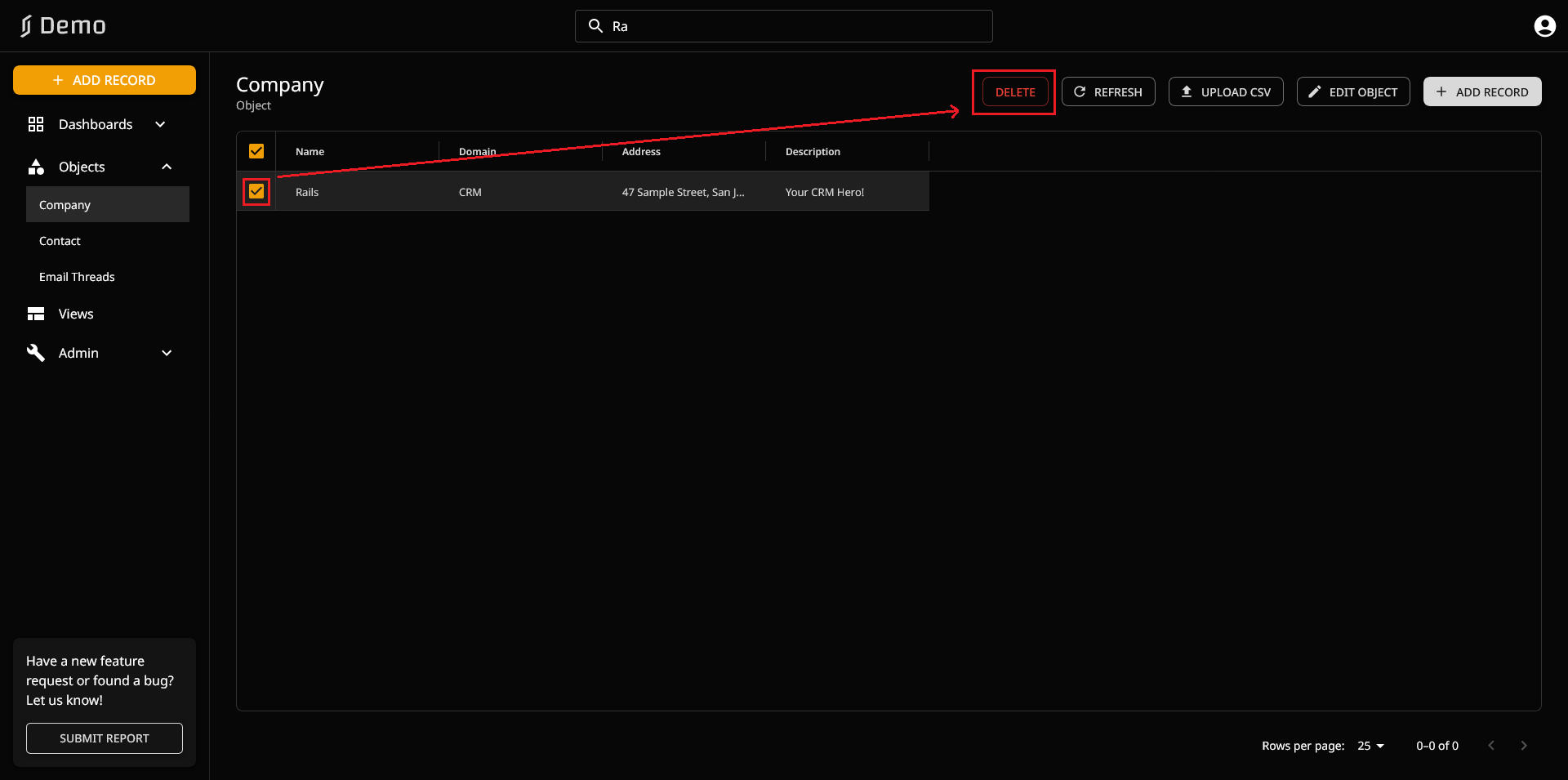Click the Admin wrench icon

pos(36,353)
